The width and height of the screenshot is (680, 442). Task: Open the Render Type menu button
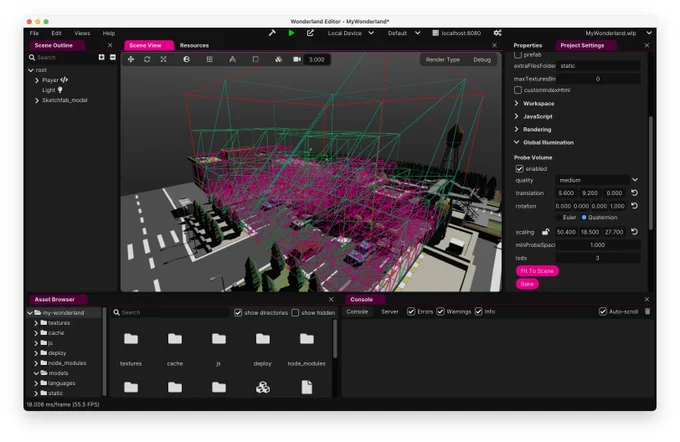[443, 59]
